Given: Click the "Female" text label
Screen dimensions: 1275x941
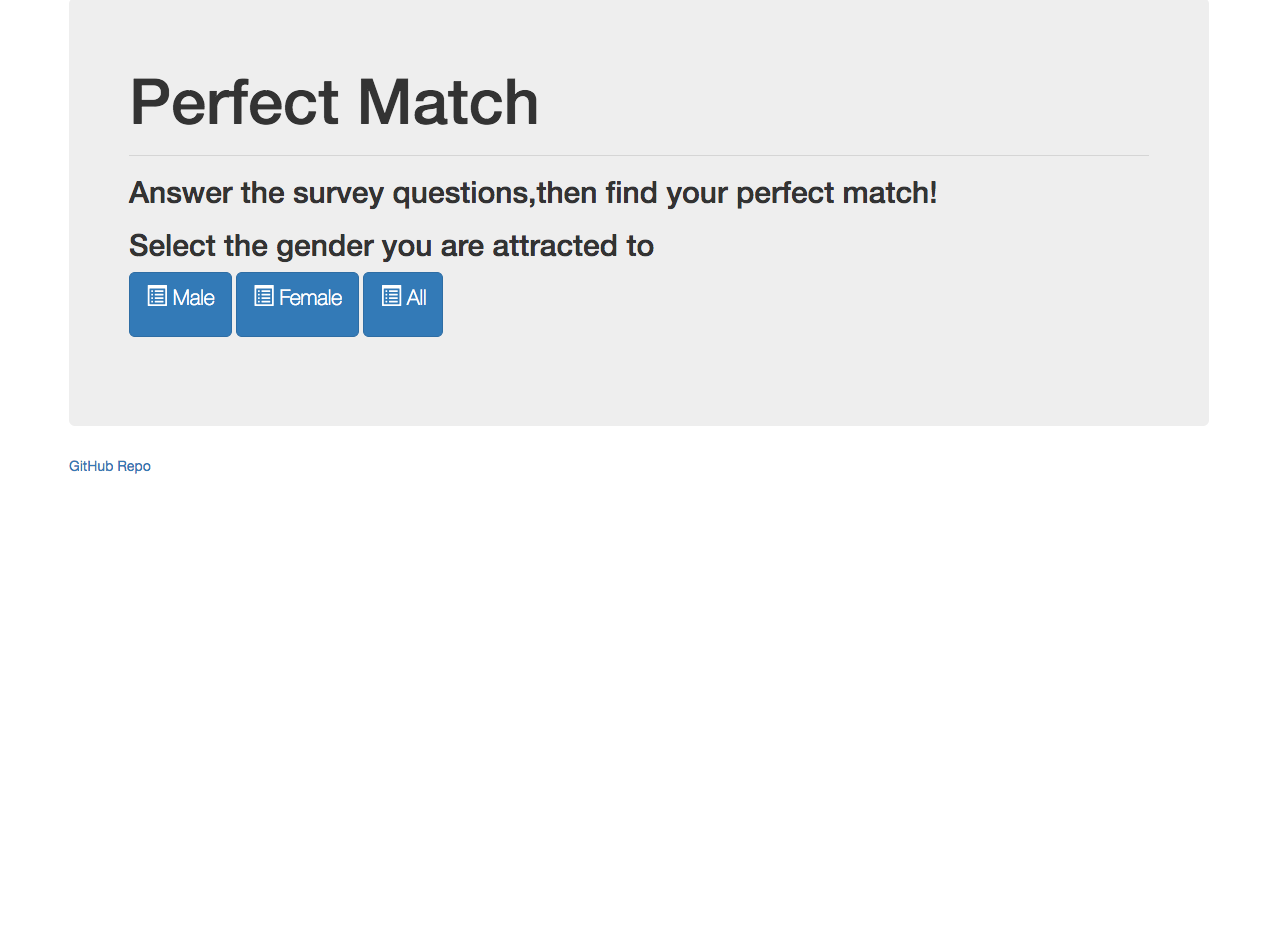Looking at the screenshot, I should pos(310,298).
